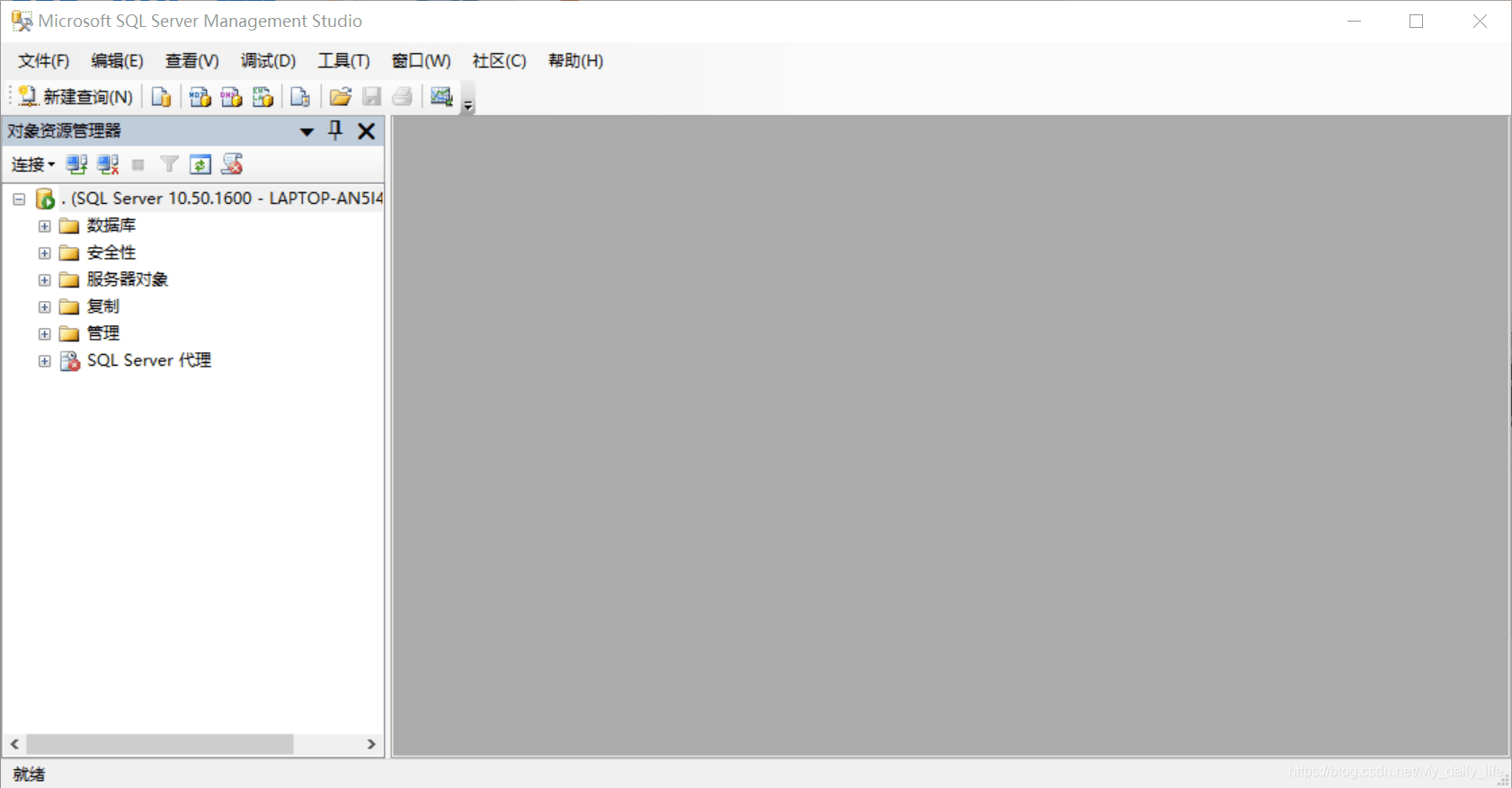Screen dimensions: 1512x788
Task: Click scroll left arrow in Object Explorer
Action: [x=14, y=744]
